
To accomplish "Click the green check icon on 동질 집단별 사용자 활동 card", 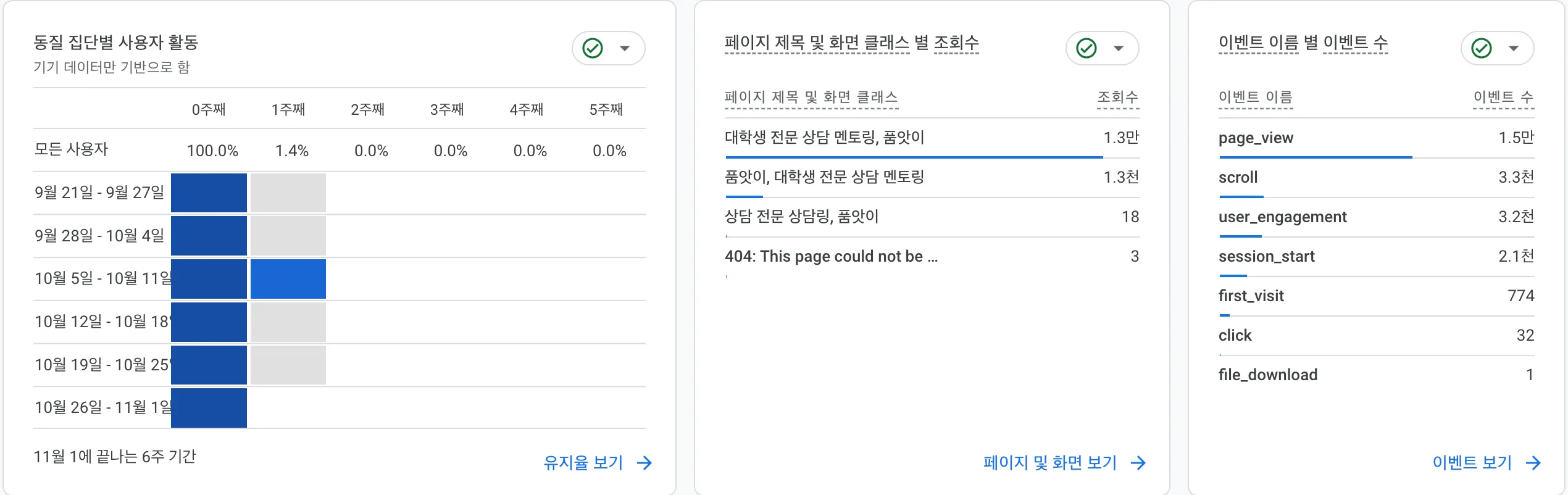I will pyautogui.click(x=593, y=48).
